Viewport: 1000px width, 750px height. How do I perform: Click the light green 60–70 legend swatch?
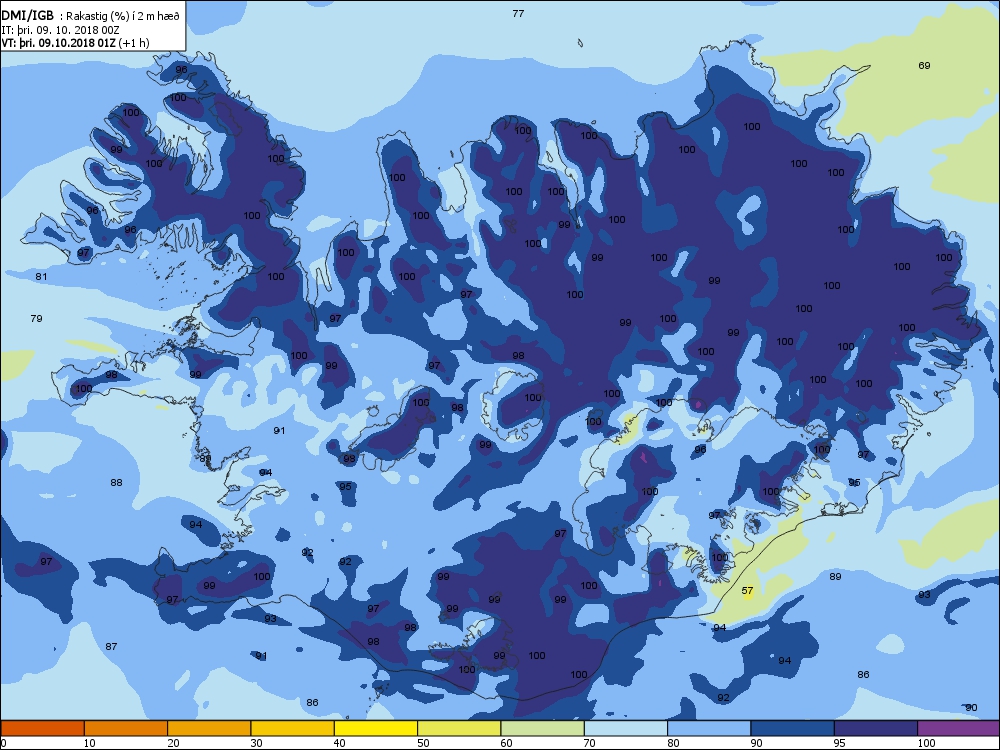[543, 728]
